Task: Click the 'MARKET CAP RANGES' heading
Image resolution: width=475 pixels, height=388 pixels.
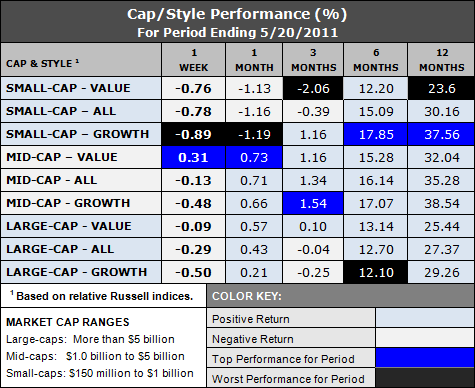Action: pos(68,322)
